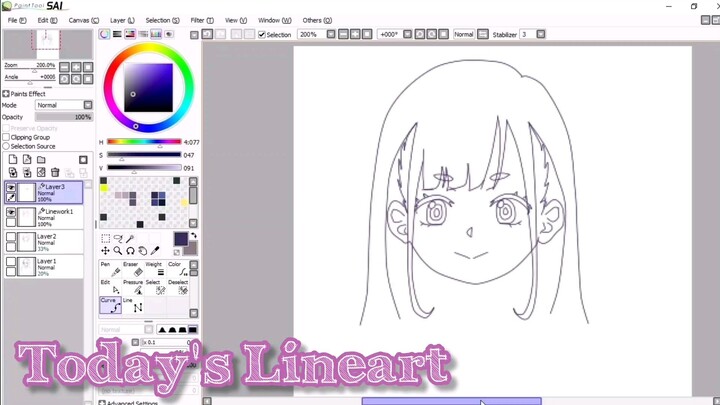Select the Pen tool
The width and height of the screenshot is (720, 405).
click(x=110, y=270)
